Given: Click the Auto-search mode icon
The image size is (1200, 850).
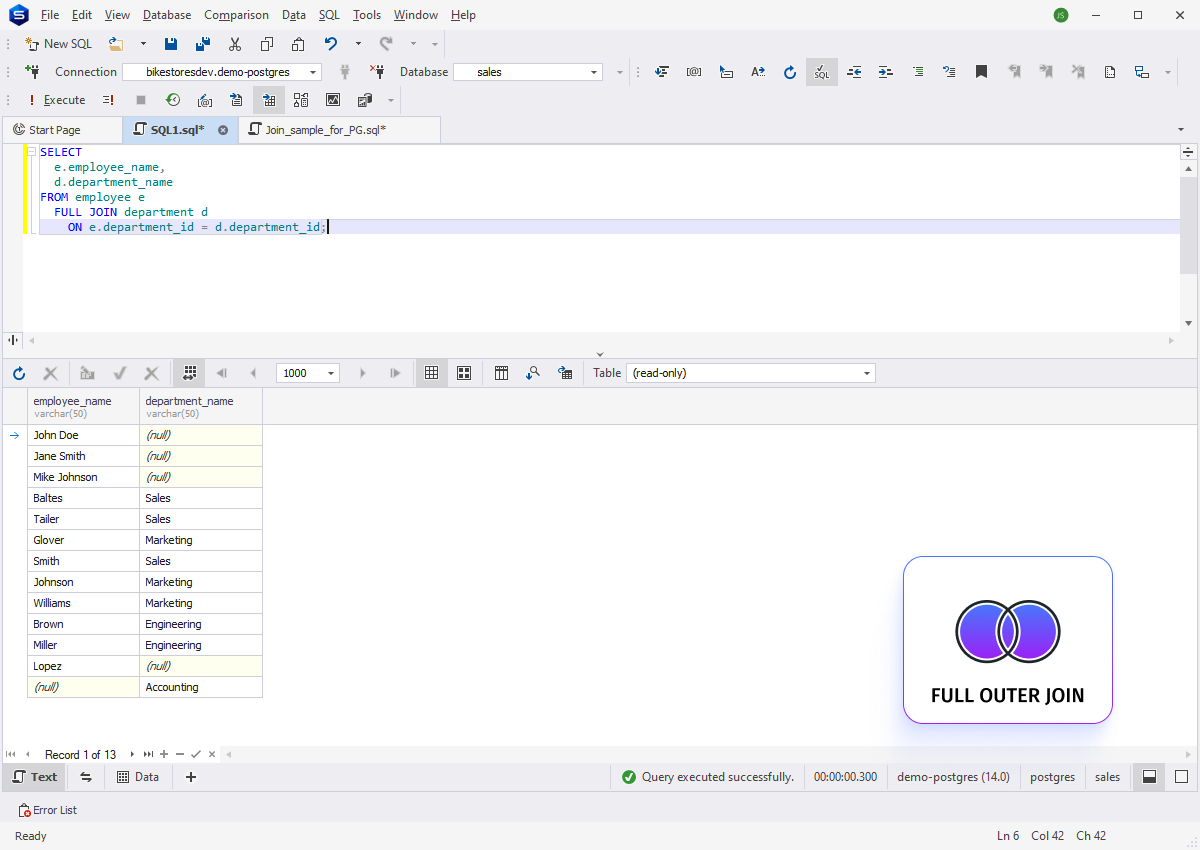Looking at the screenshot, I should pyautogui.click(x=534, y=373).
